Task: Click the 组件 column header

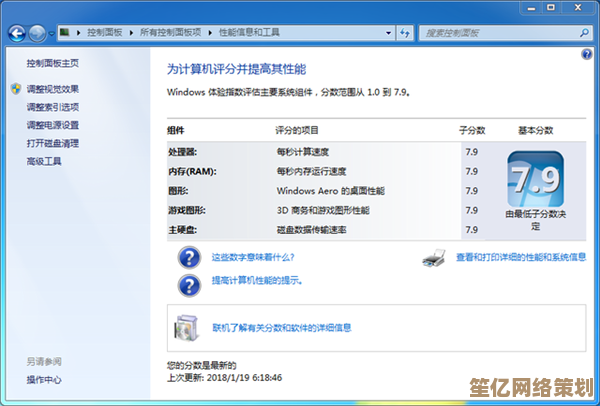Action: tap(176, 130)
